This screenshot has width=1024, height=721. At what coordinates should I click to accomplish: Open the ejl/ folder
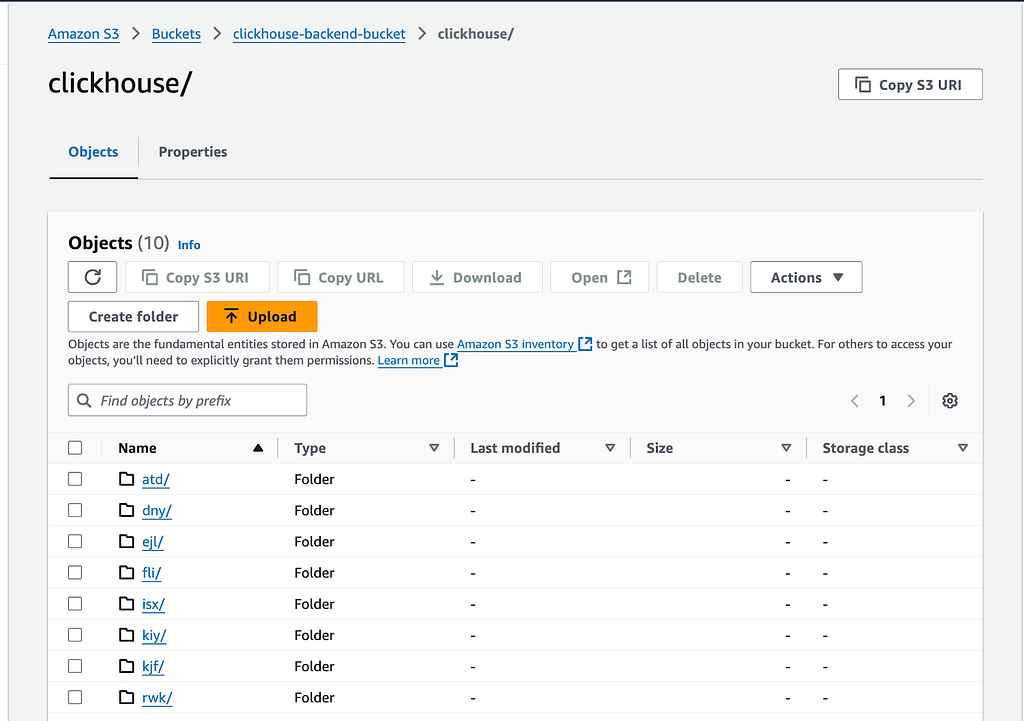153,542
